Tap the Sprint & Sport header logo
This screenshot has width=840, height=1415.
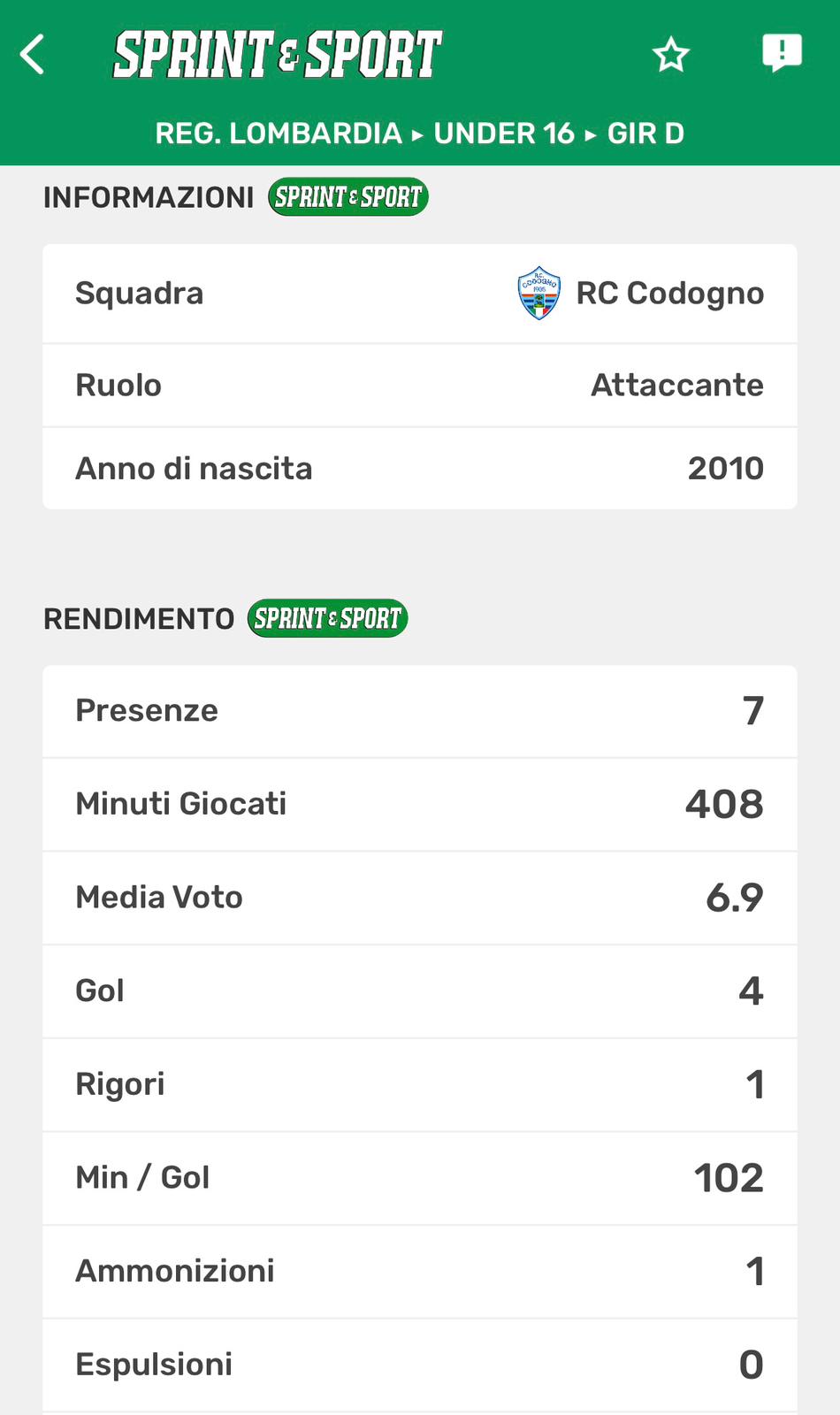(278, 55)
